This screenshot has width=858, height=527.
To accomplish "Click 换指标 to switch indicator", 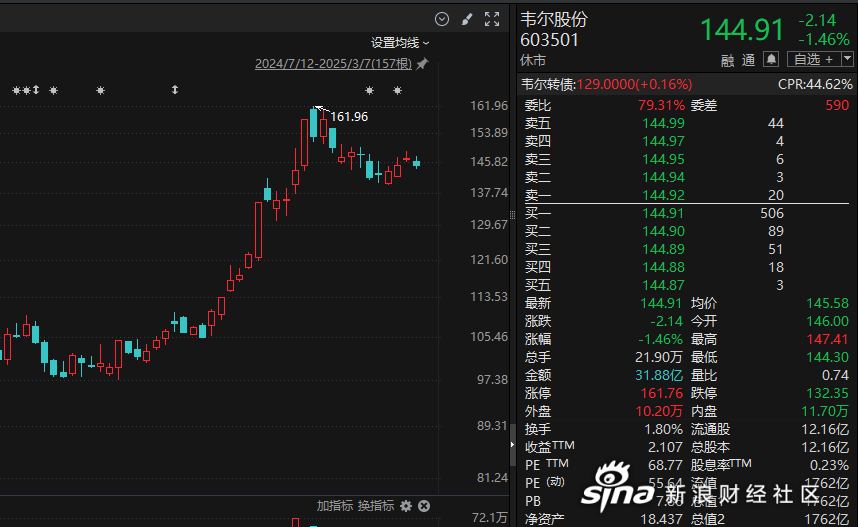I will [x=375, y=506].
